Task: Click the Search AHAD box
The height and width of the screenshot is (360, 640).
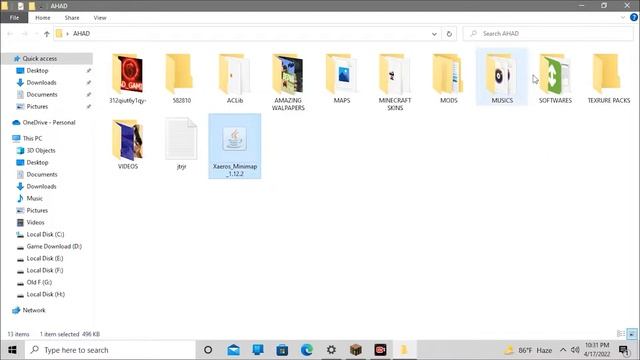Action: 548,33
